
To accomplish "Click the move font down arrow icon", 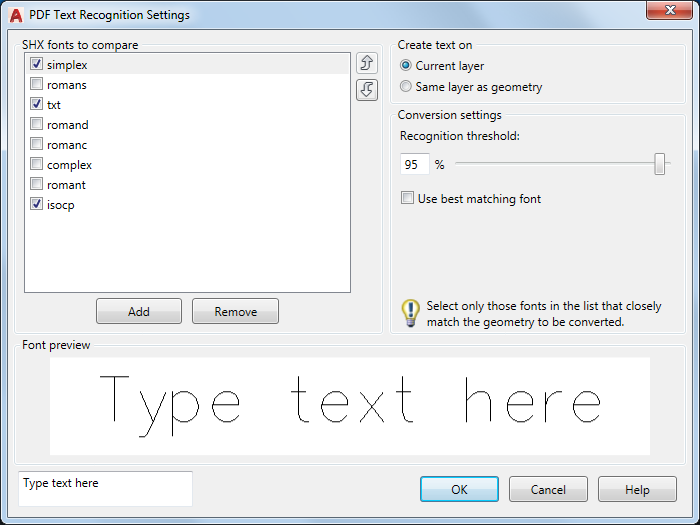I will (366, 90).
